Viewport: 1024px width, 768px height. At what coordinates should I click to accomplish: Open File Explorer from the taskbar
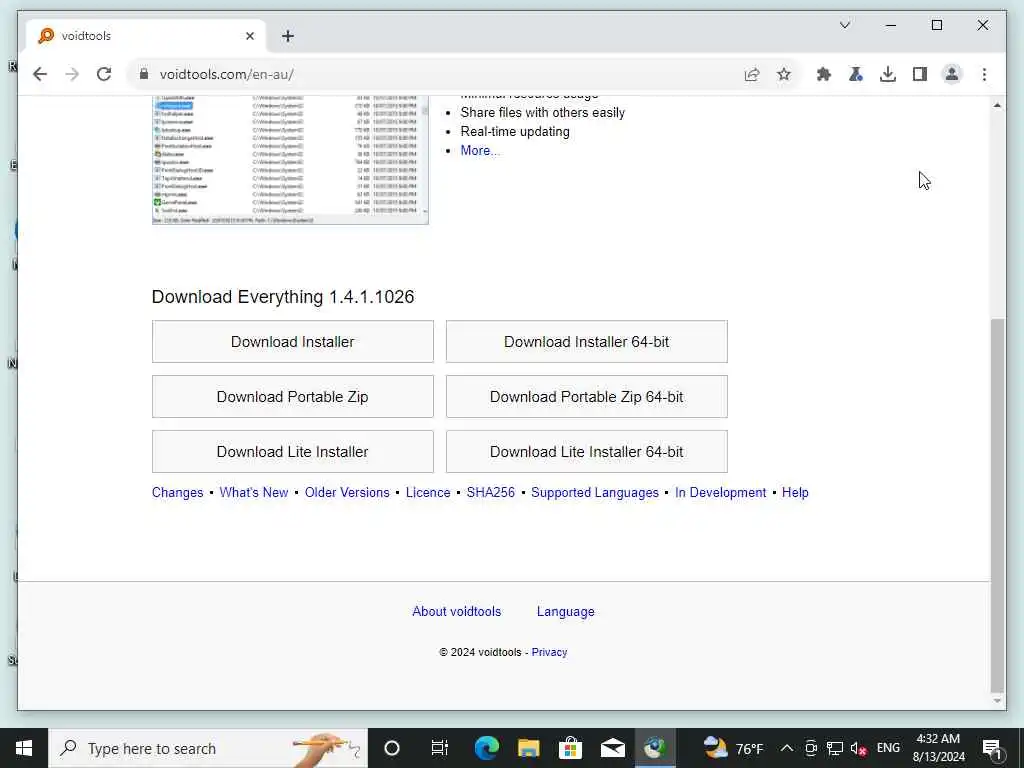(x=528, y=748)
